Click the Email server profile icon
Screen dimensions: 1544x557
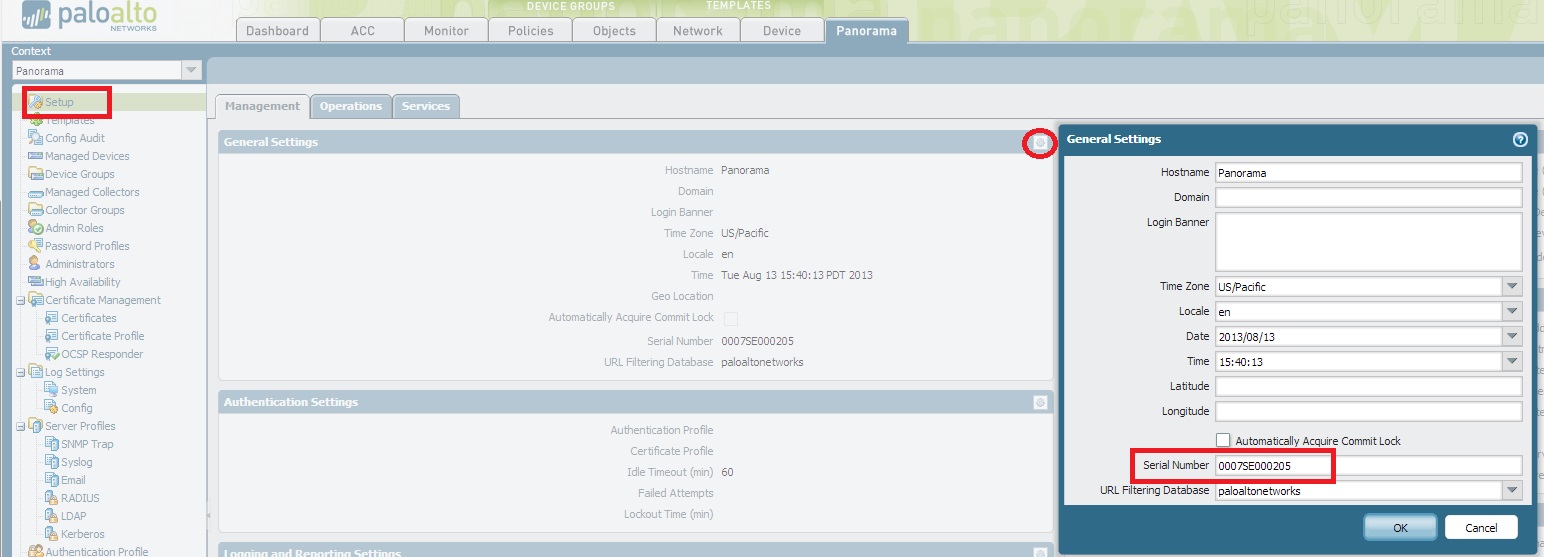tap(52, 480)
